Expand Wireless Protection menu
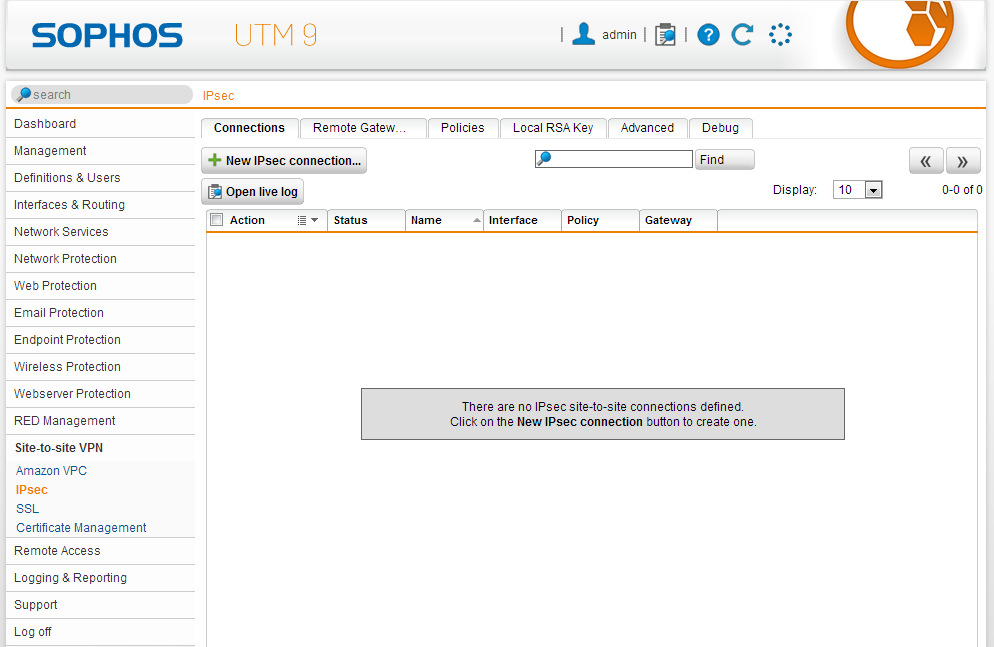 pos(101,367)
